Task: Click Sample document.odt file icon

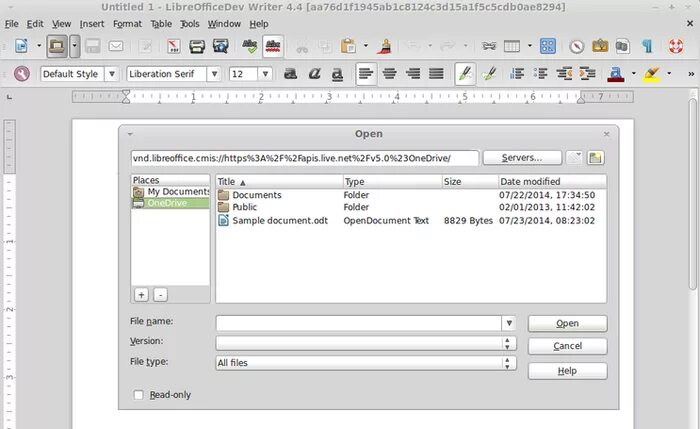Action: pyautogui.click(x=224, y=221)
